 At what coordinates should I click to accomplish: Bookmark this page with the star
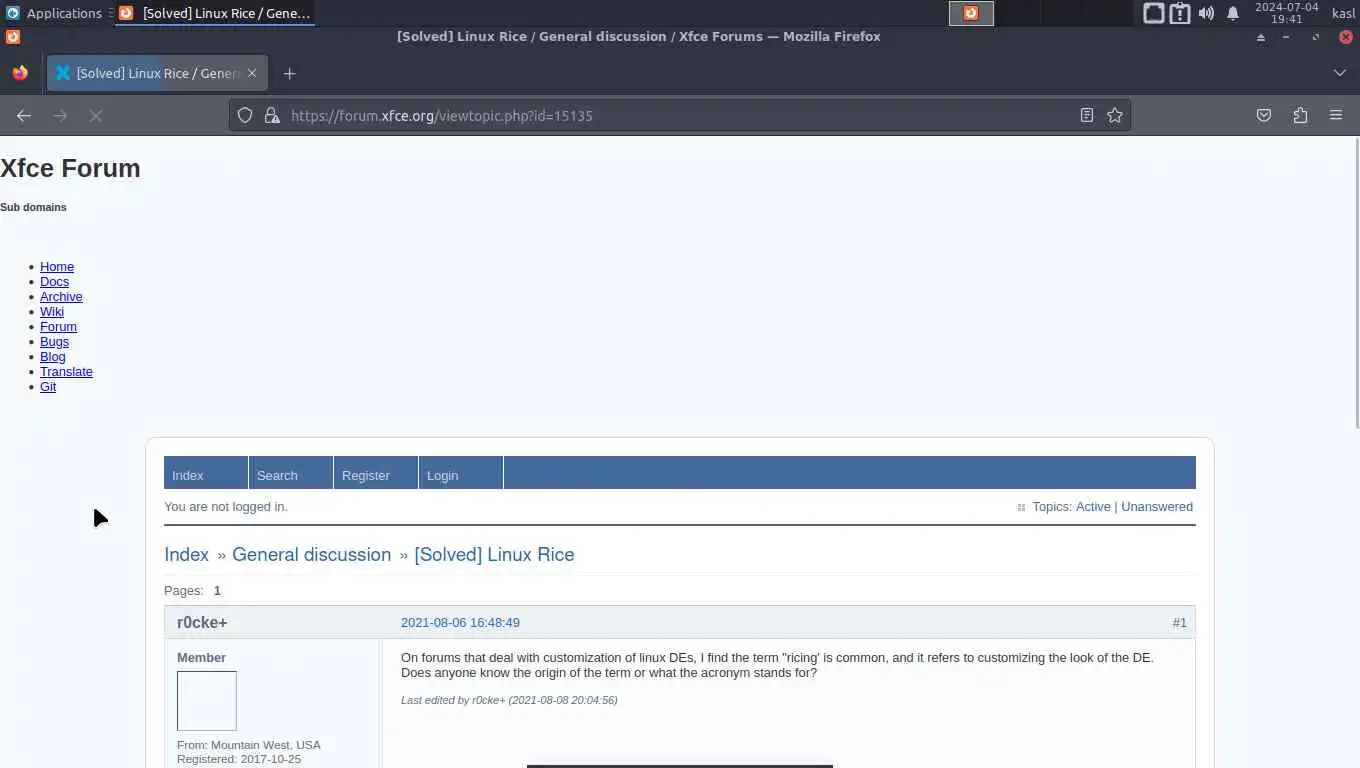pos(1115,116)
